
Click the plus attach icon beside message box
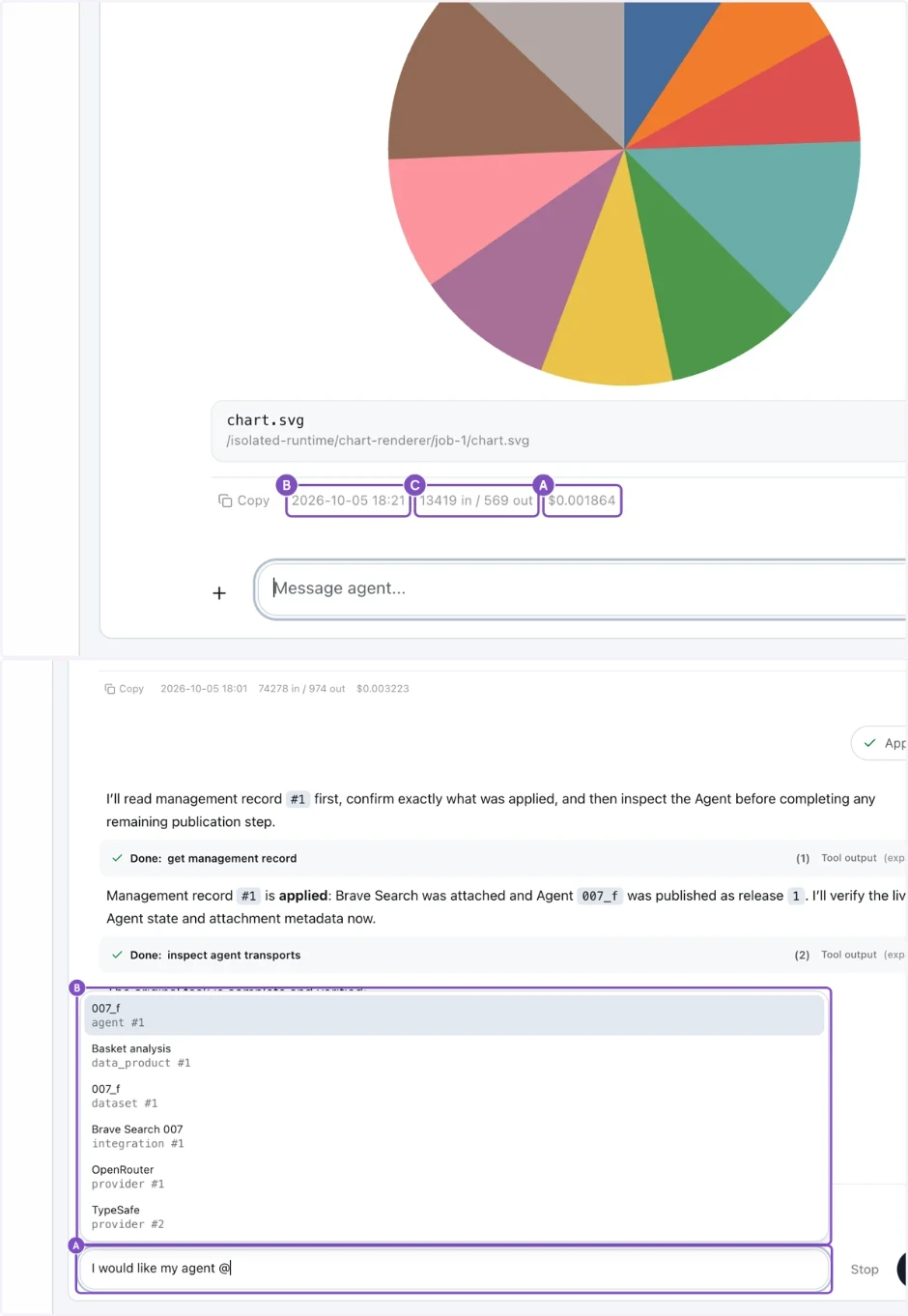(219, 593)
